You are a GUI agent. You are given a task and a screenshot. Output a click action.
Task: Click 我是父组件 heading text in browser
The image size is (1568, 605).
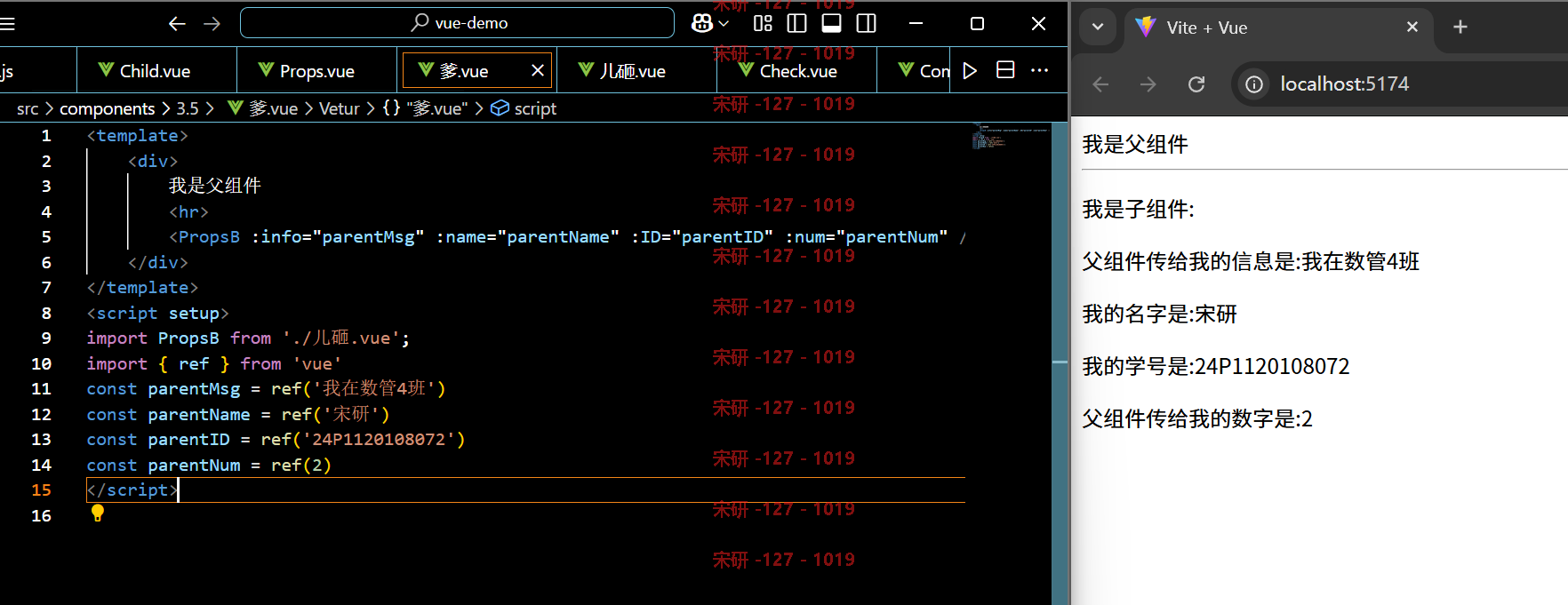pyautogui.click(x=1135, y=145)
